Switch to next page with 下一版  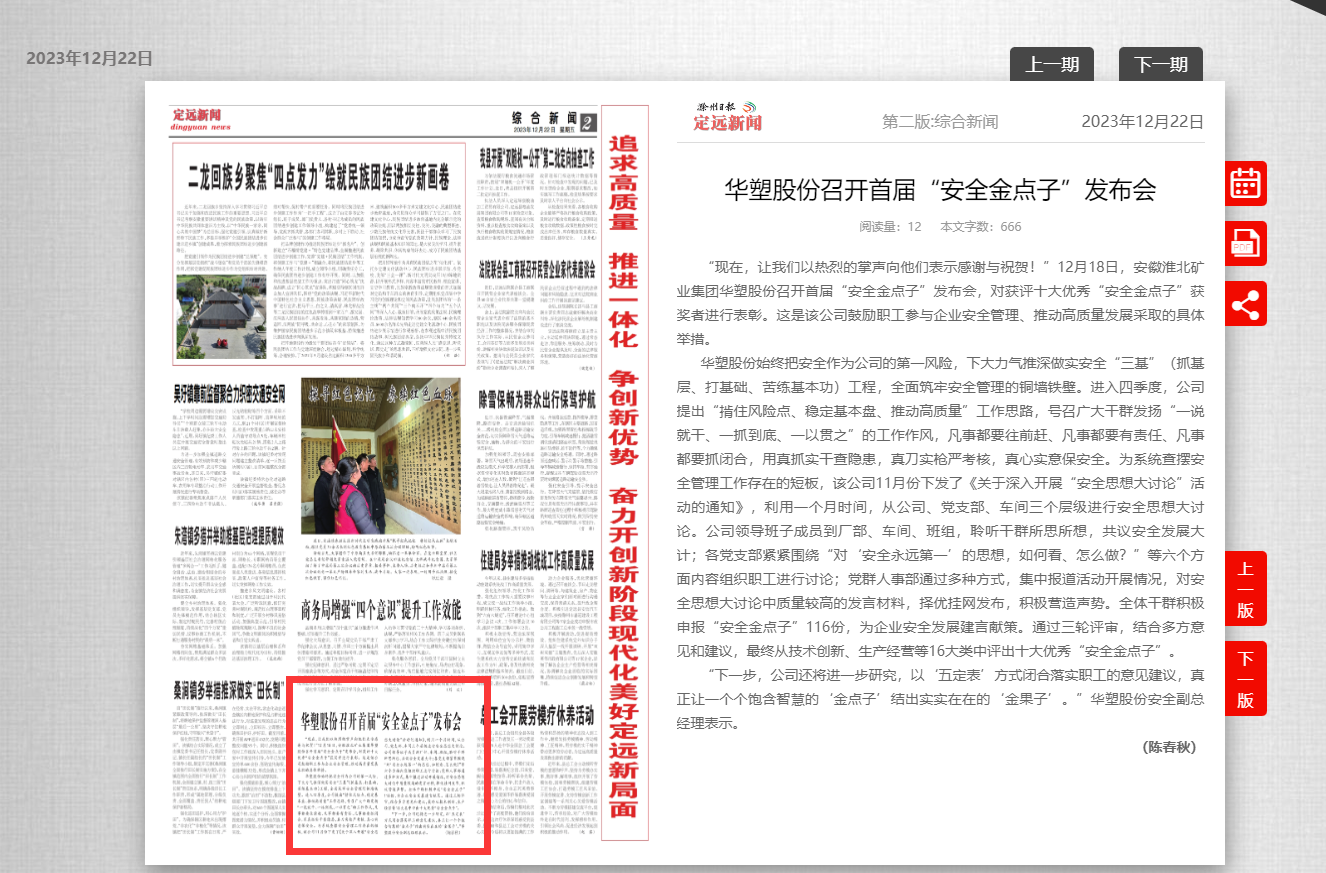tap(1245, 679)
